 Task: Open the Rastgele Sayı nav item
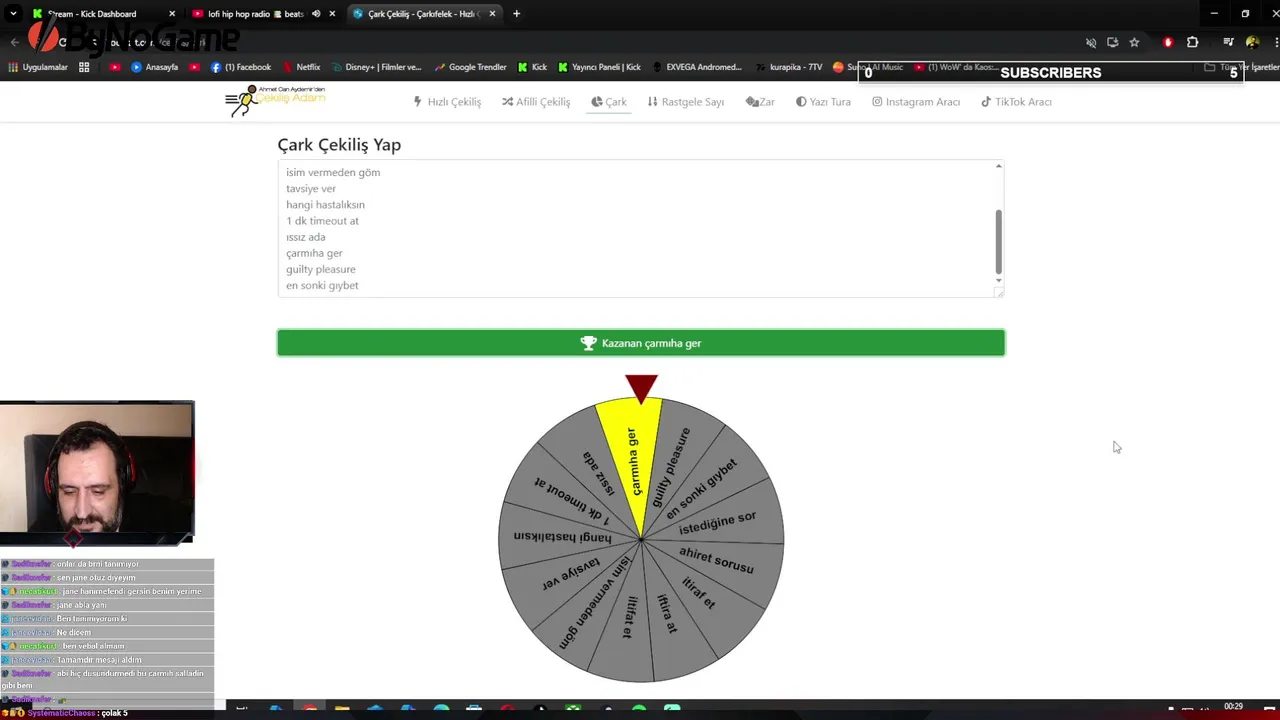click(686, 102)
